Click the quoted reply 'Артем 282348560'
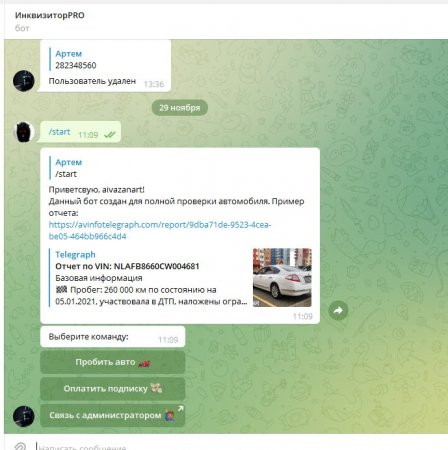 coord(76,59)
